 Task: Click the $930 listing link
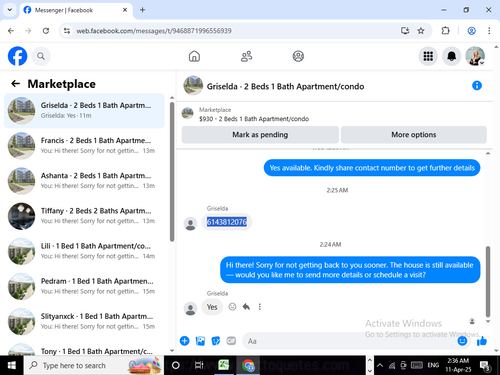pyautogui.click(x=254, y=119)
